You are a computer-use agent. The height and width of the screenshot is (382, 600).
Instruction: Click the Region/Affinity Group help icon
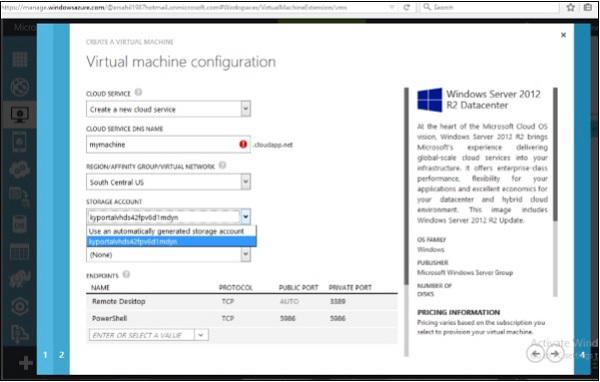(x=222, y=165)
